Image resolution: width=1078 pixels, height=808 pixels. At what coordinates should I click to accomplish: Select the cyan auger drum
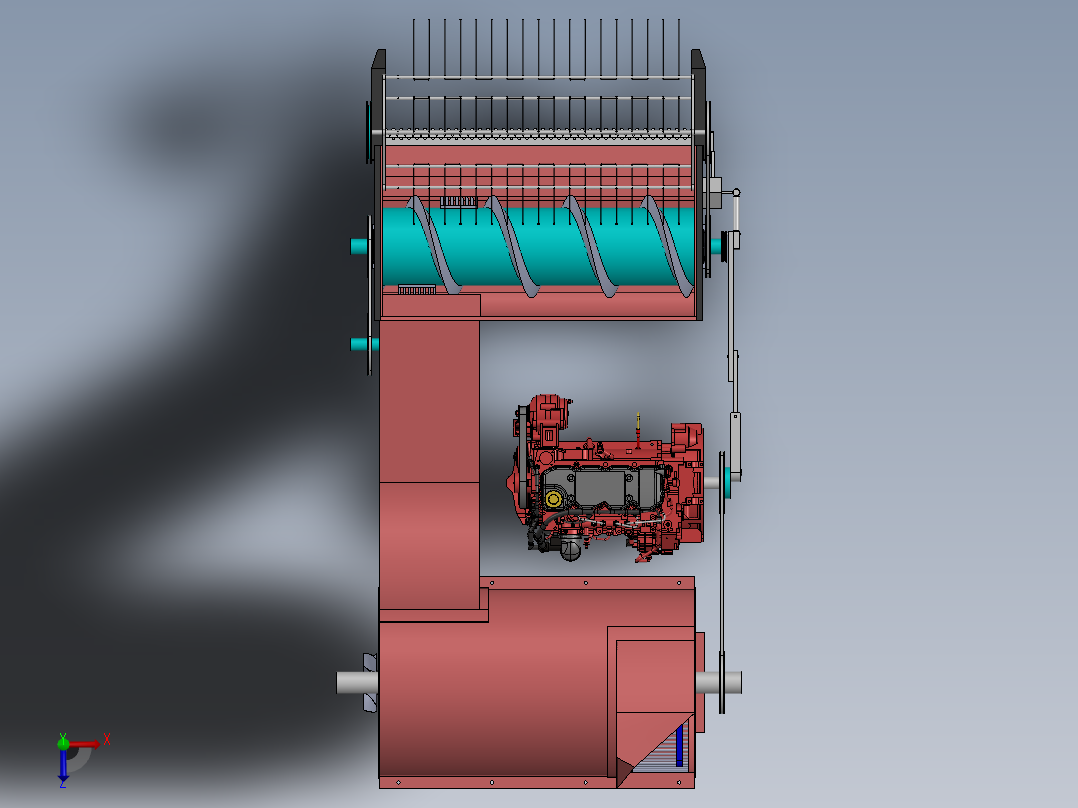click(x=538, y=248)
